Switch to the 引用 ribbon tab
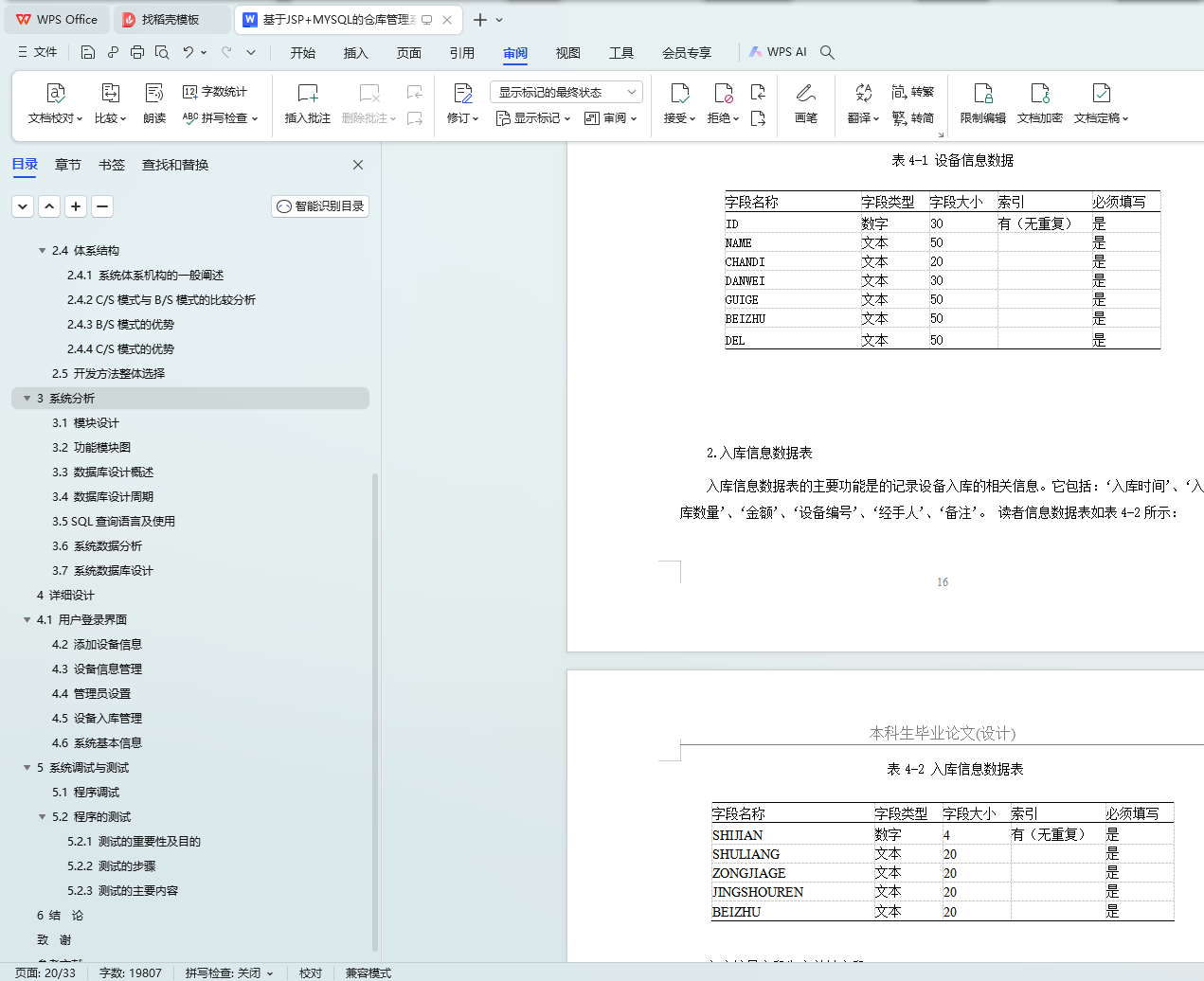Screen dimensions: 1204x981 click(462, 53)
